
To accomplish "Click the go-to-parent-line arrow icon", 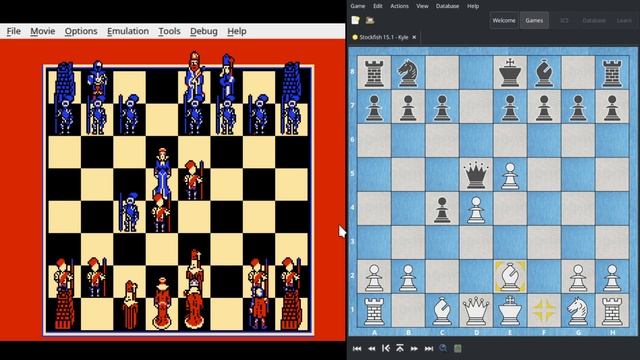I will pyautogui.click(x=400, y=348).
